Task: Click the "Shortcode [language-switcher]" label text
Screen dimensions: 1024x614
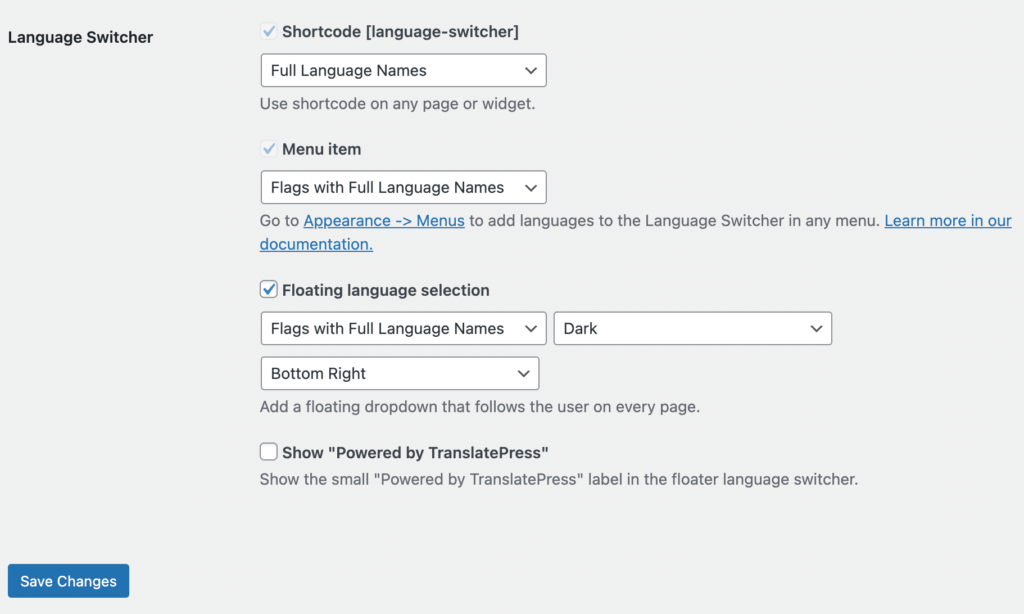Action: click(x=400, y=32)
